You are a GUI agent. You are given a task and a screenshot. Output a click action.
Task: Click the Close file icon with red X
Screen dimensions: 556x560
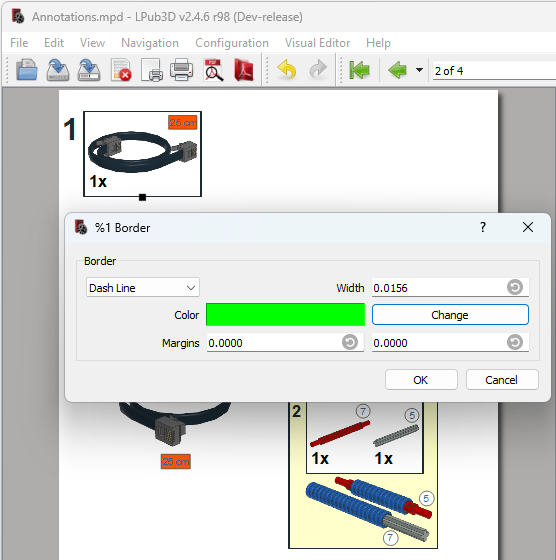tap(121, 70)
